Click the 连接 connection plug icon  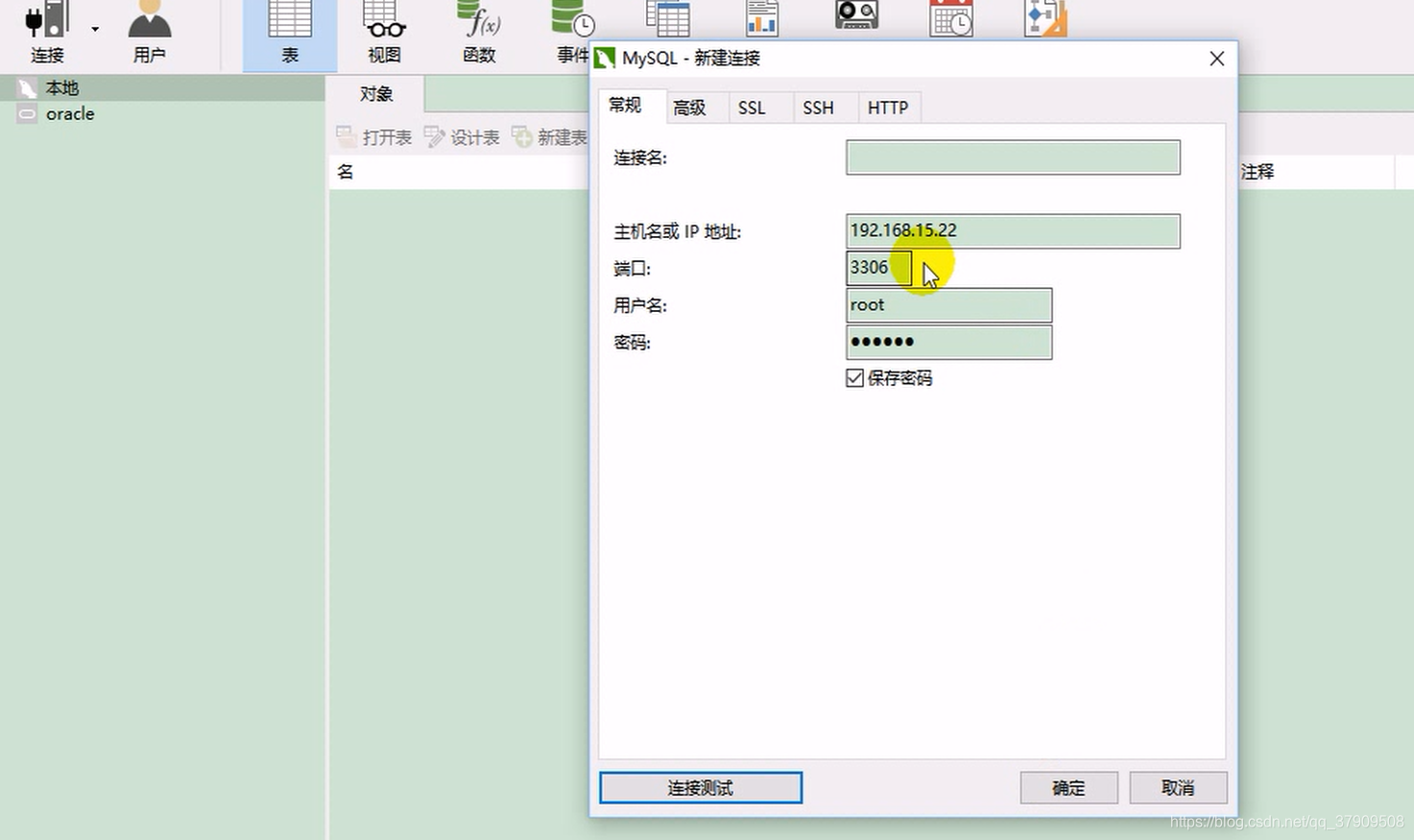(47, 21)
